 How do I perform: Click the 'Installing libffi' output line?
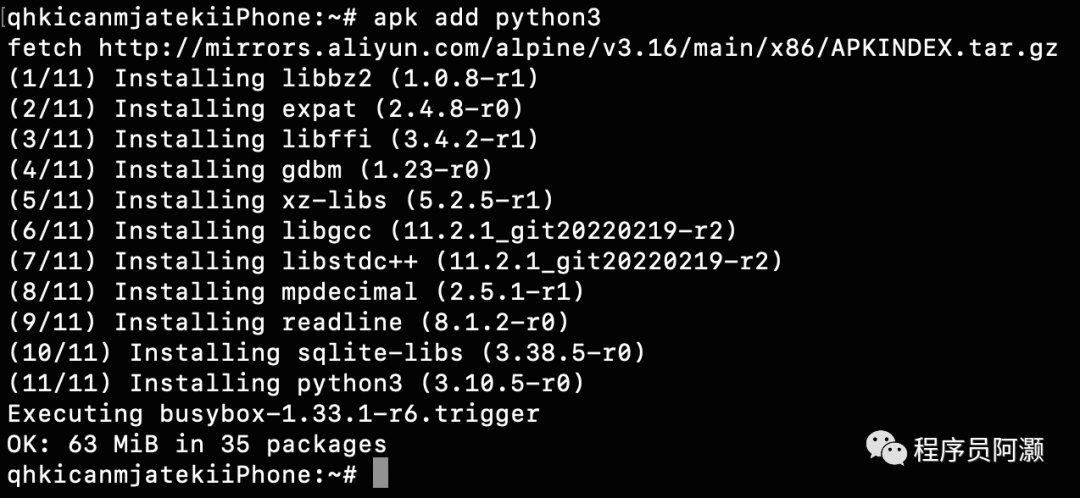tap(273, 139)
